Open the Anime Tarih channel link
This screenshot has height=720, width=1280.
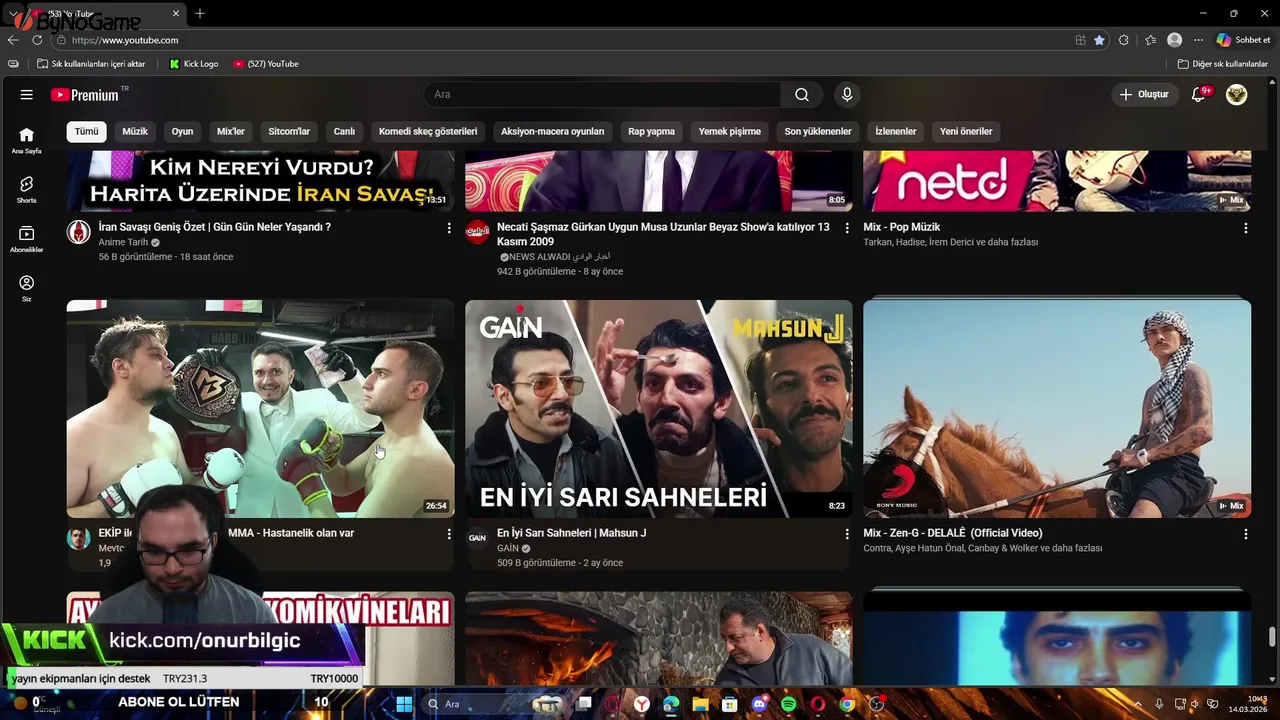click(x=123, y=242)
